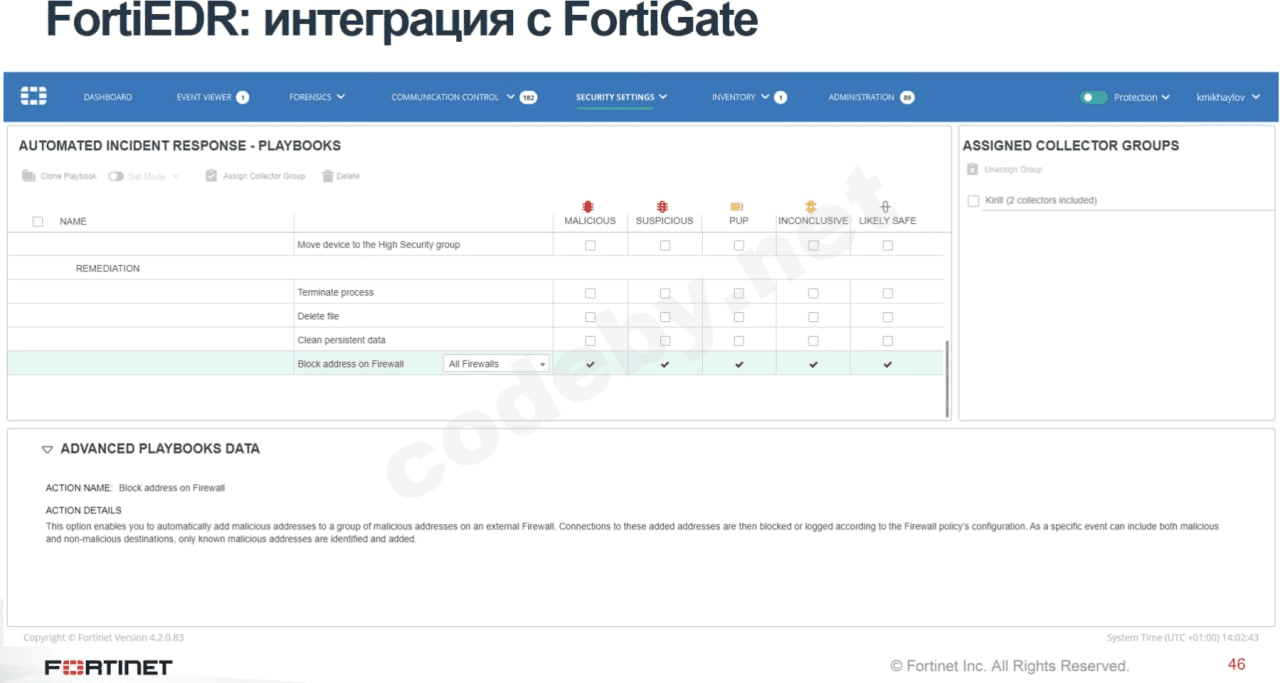
Task: Open the Set Mode dropdown arrow
Action: pos(176,176)
